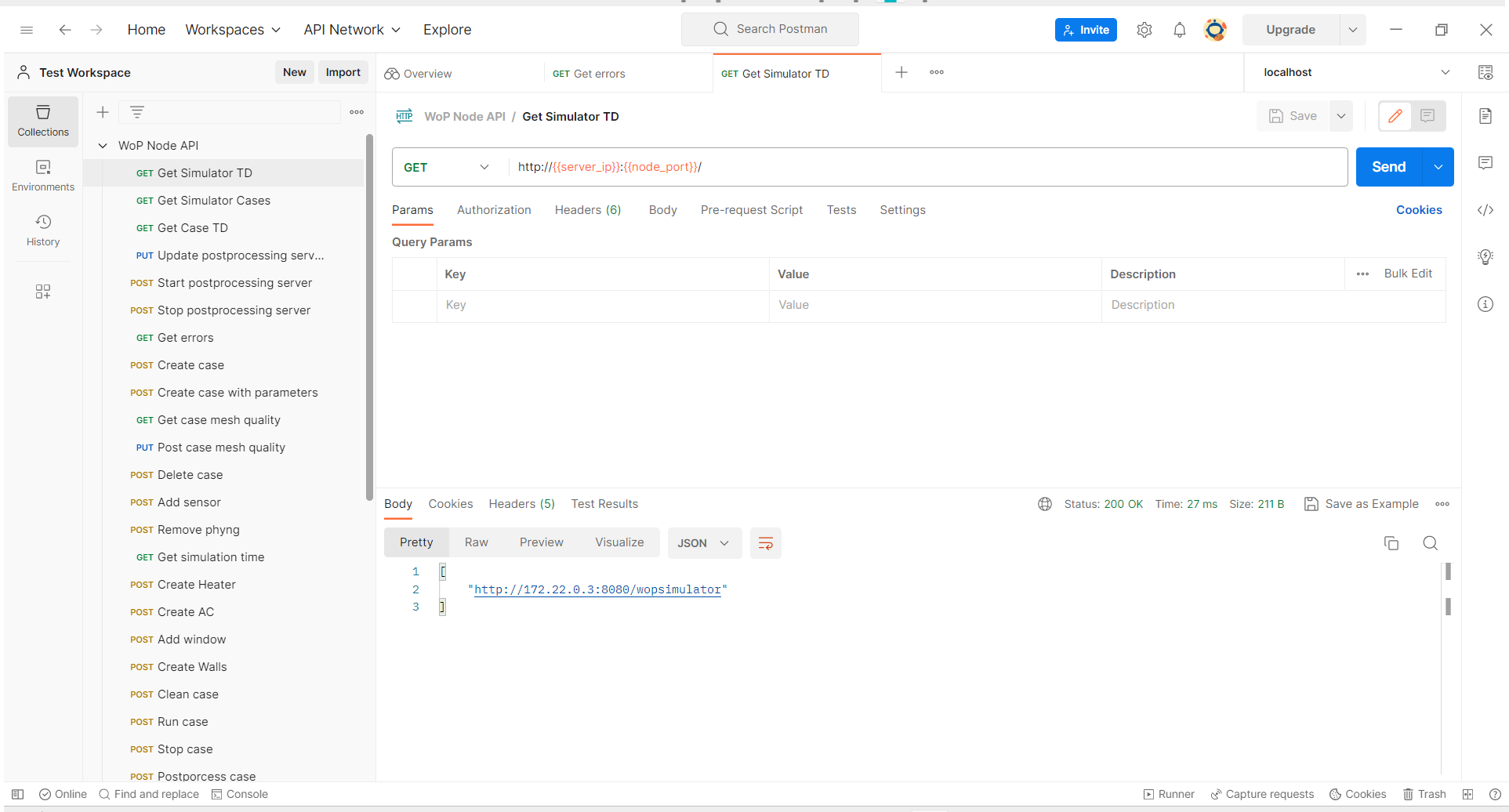This screenshot has height=812, width=1509.
Task: Click the network globe icon
Action: click(1045, 504)
